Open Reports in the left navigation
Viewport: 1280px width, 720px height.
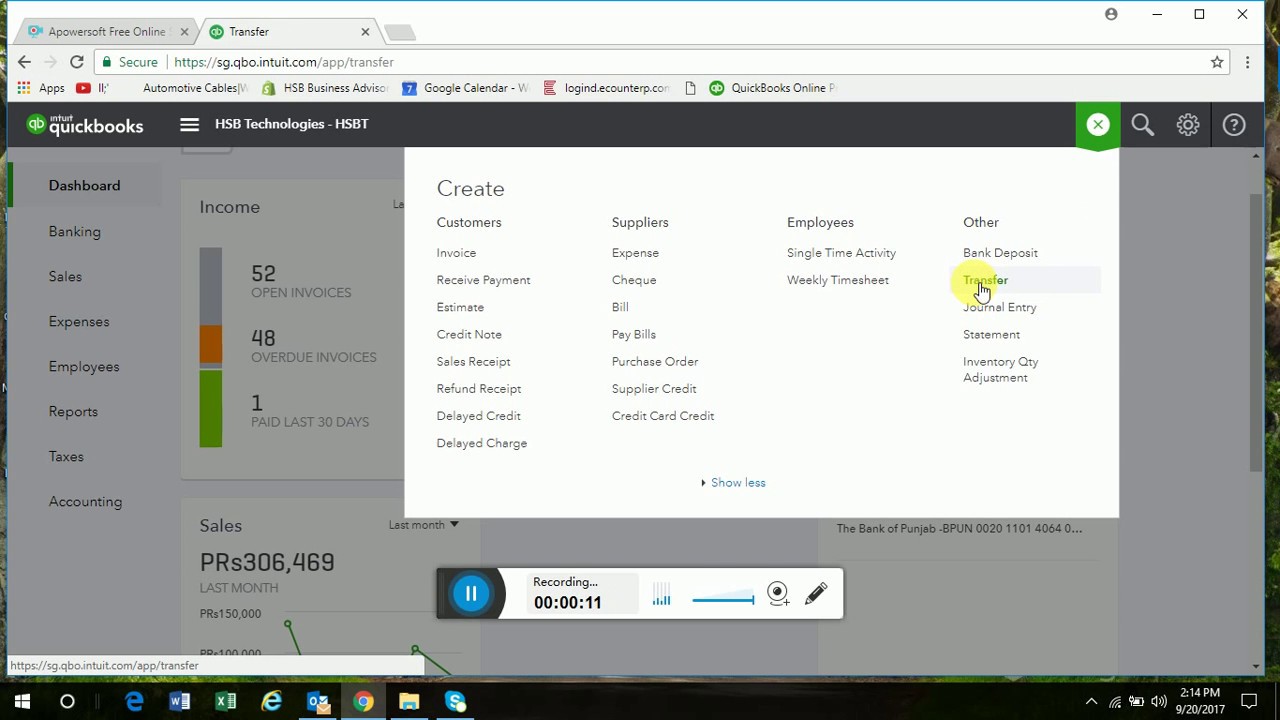(x=73, y=412)
